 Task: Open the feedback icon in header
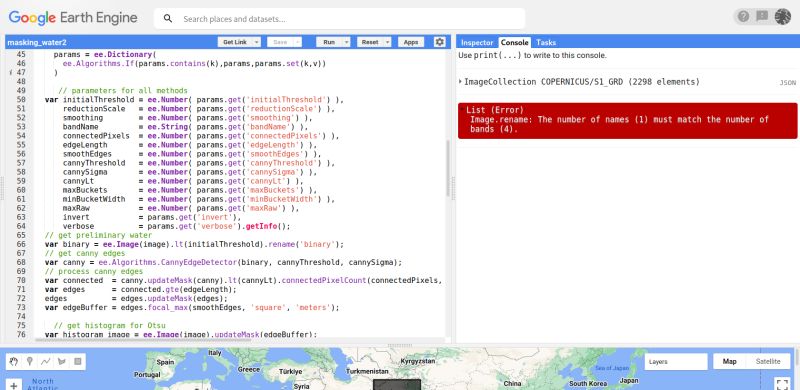[762, 16]
